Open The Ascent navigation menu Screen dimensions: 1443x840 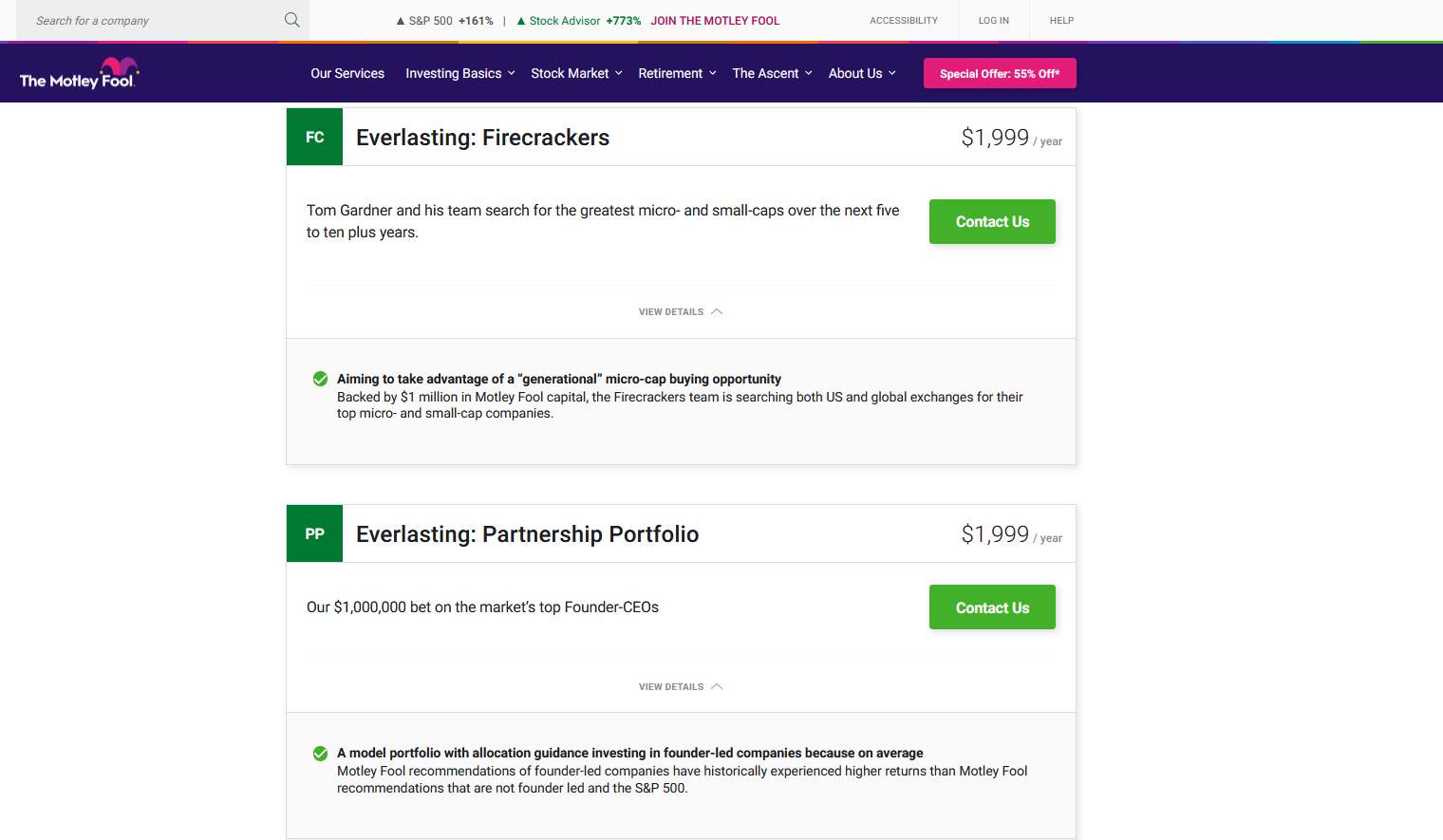pos(772,73)
